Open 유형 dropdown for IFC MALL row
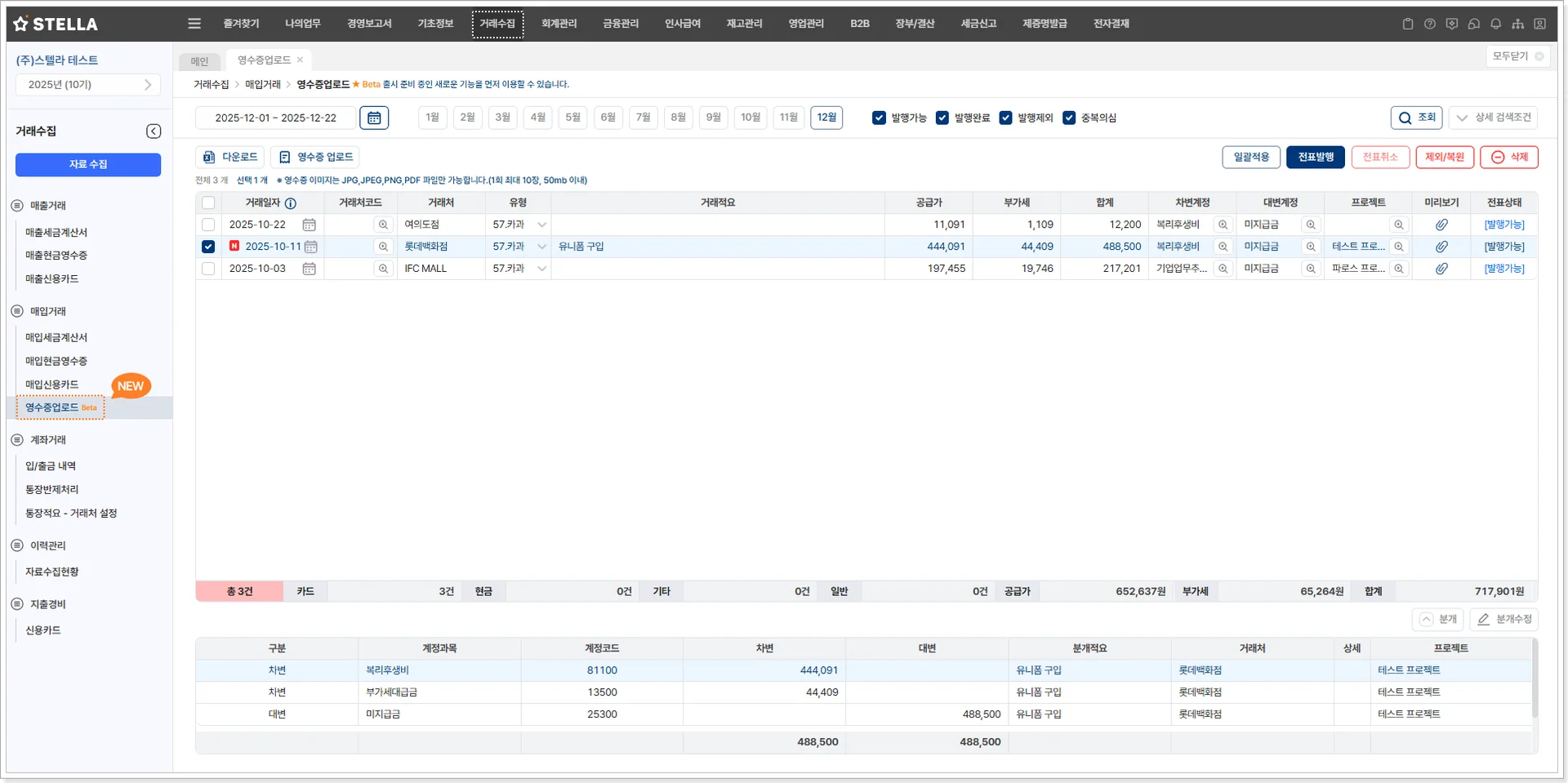The width and height of the screenshot is (1568, 783). [x=541, y=269]
